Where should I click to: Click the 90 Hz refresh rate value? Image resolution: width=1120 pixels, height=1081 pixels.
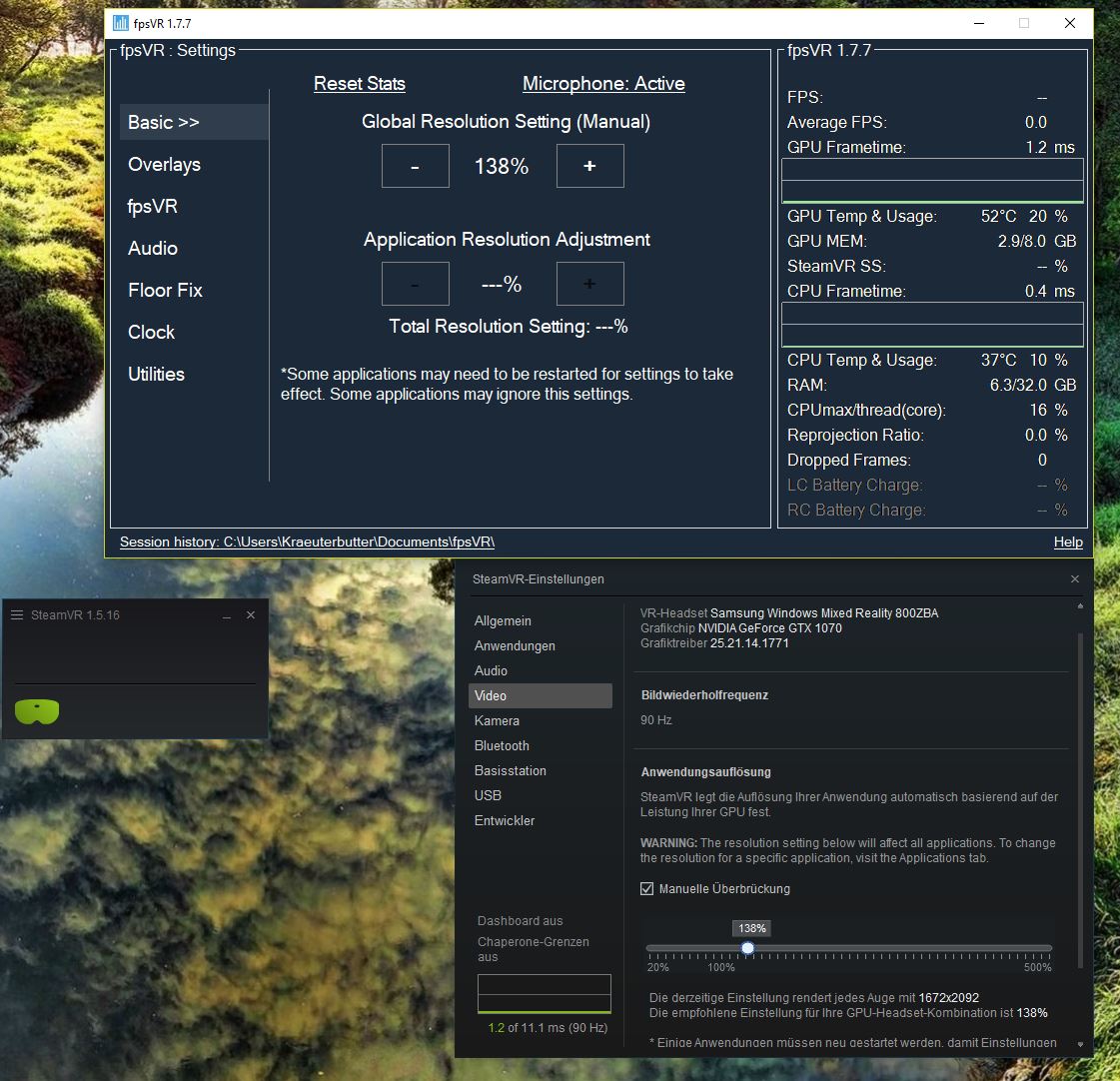pos(655,720)
